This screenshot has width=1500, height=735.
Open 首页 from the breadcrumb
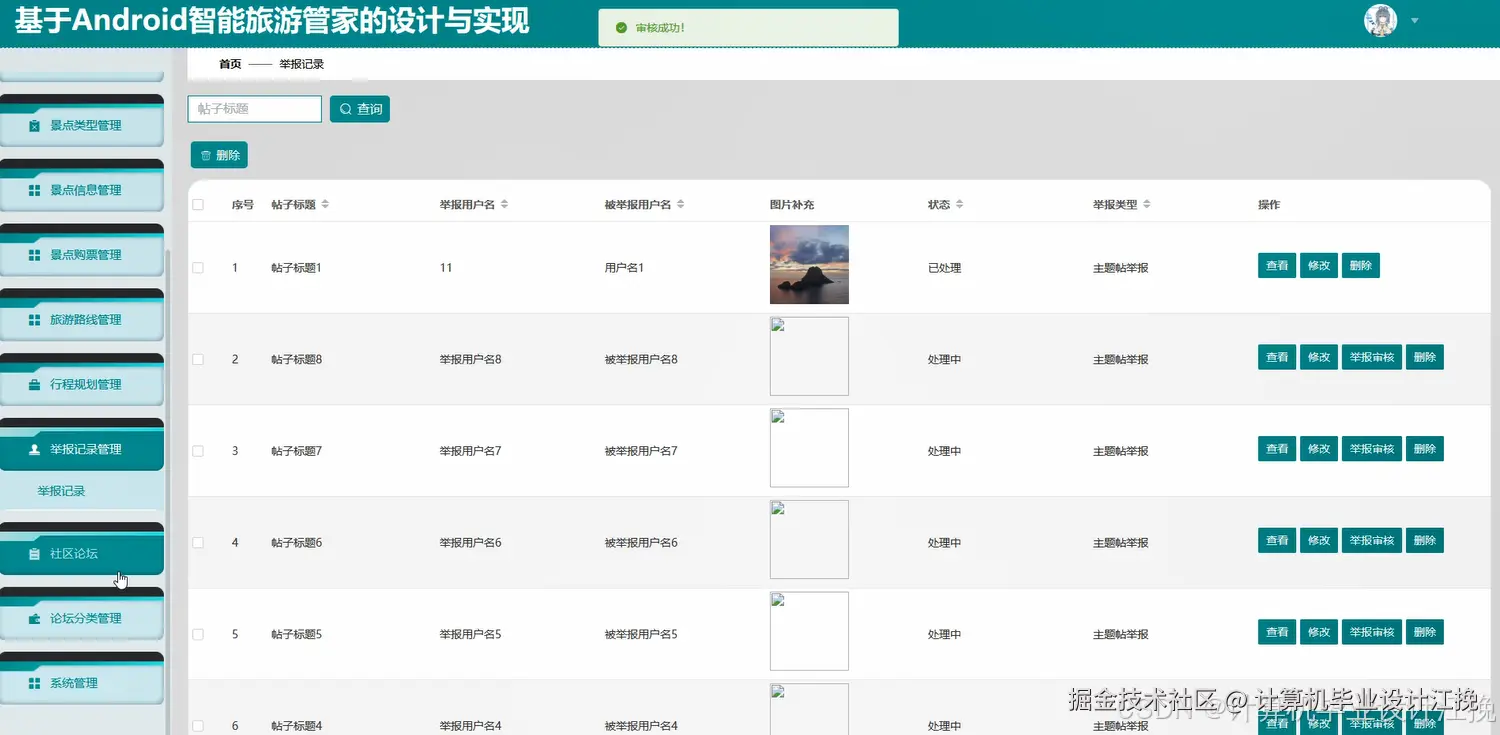229,63
